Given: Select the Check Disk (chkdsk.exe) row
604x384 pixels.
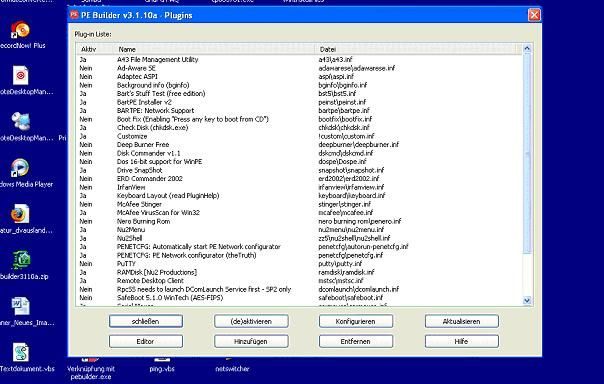Looking at the screenshot, I should [299, 127].
